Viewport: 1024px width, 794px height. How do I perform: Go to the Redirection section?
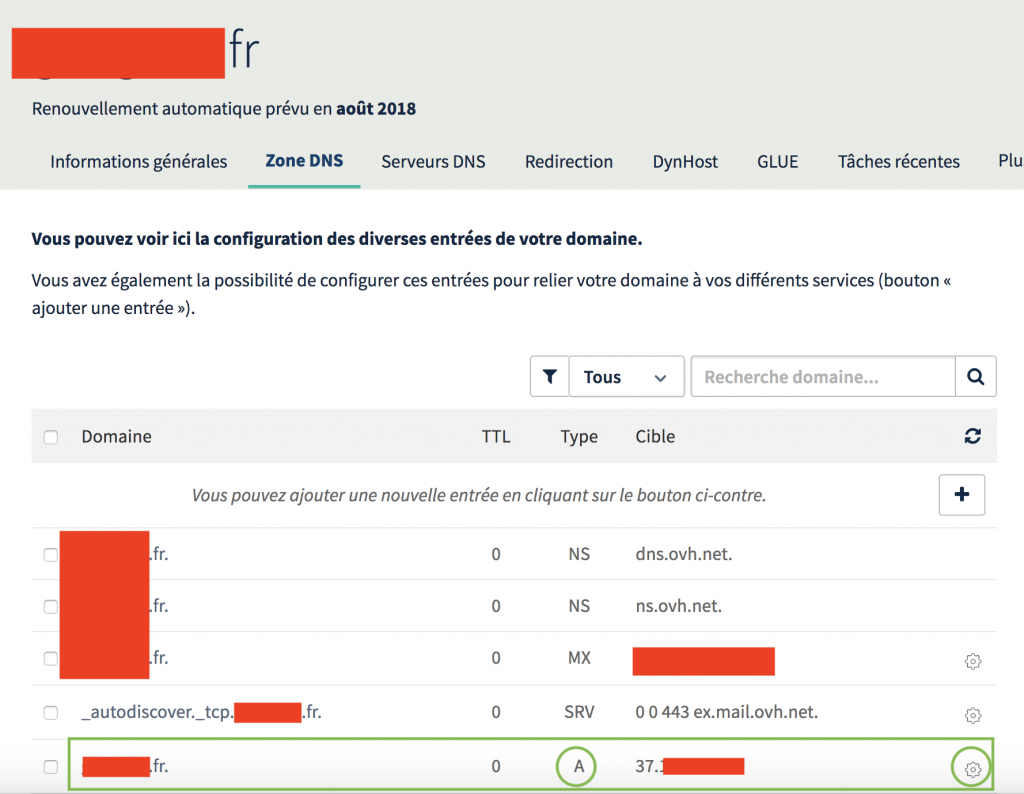tap(568, 161)
